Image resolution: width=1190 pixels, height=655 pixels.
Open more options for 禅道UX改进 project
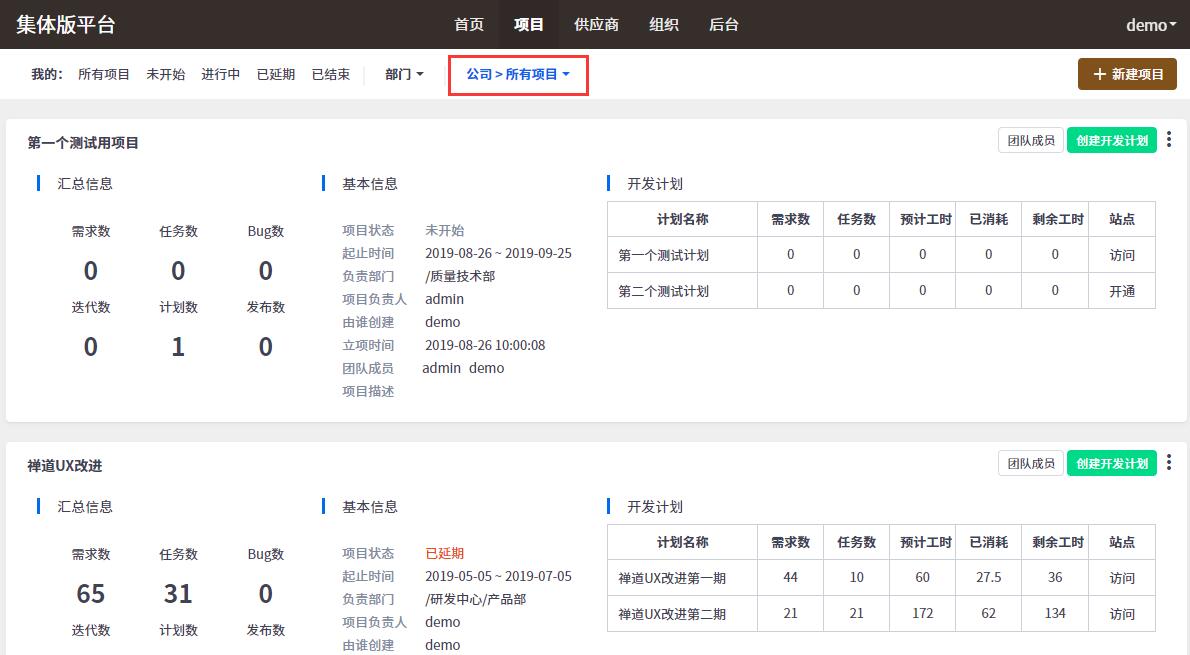coord(1169,462)
